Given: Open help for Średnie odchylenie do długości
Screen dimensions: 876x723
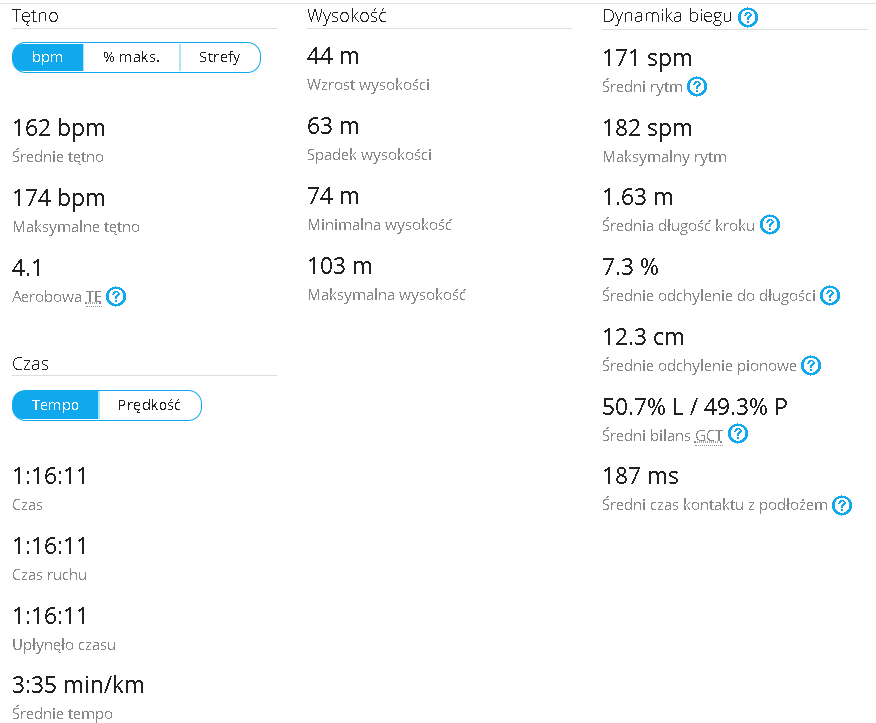Looking at the screenshot, I should coord(830,295).
